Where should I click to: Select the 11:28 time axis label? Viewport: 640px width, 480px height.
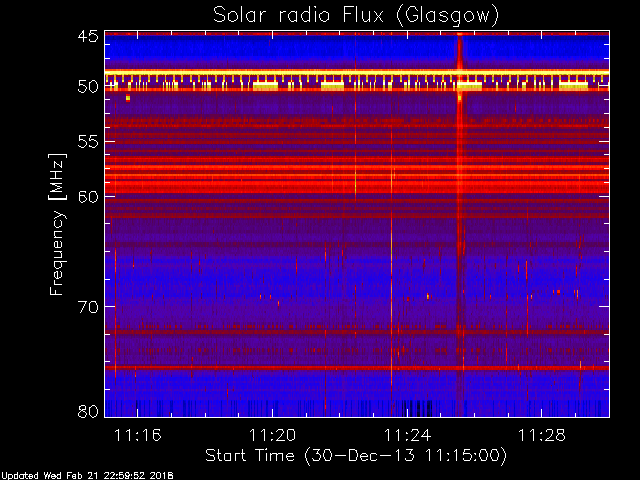tap(542, 435)
